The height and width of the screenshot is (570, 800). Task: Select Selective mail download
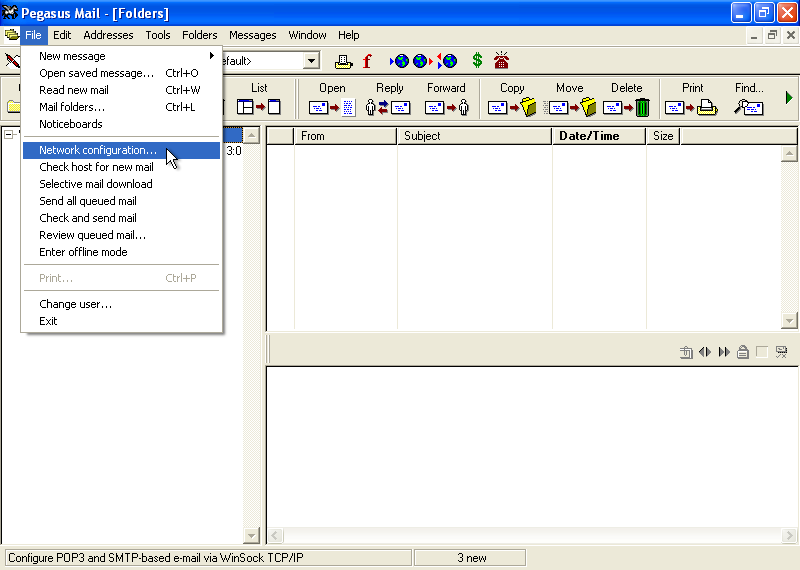tap(121, 184)
